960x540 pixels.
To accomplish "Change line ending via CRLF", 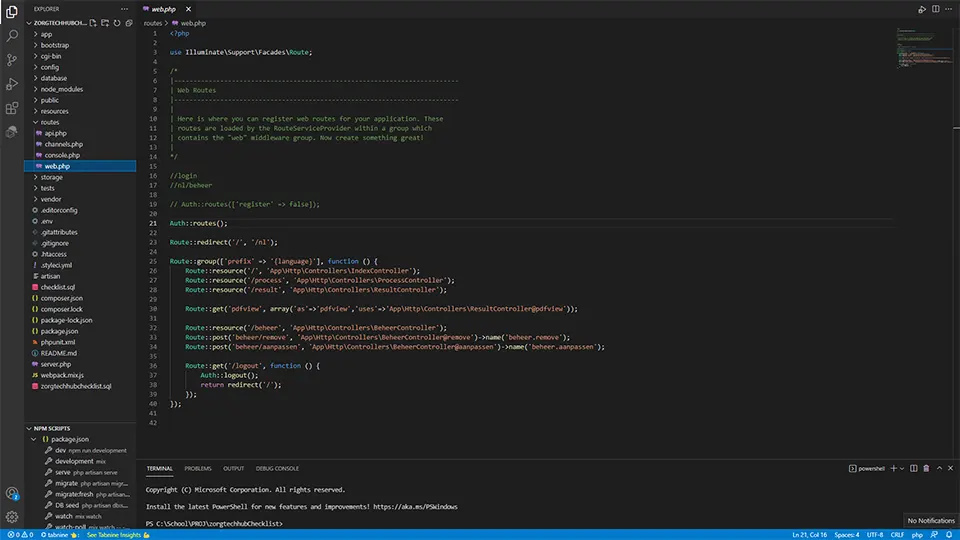I will click(898, 535).
